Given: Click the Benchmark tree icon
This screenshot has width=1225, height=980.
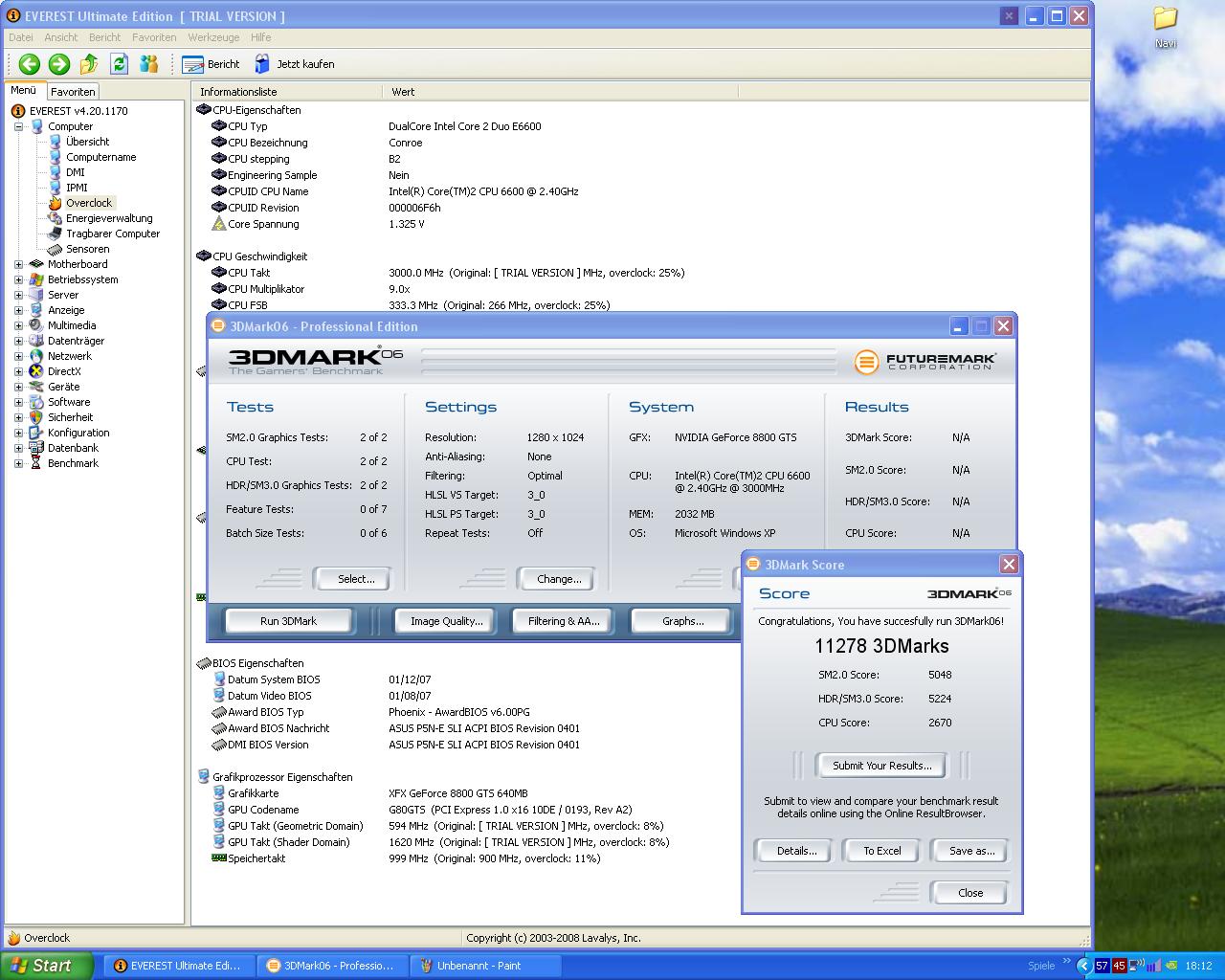Looking at the screenshot, I should click(x=36, y=463).
